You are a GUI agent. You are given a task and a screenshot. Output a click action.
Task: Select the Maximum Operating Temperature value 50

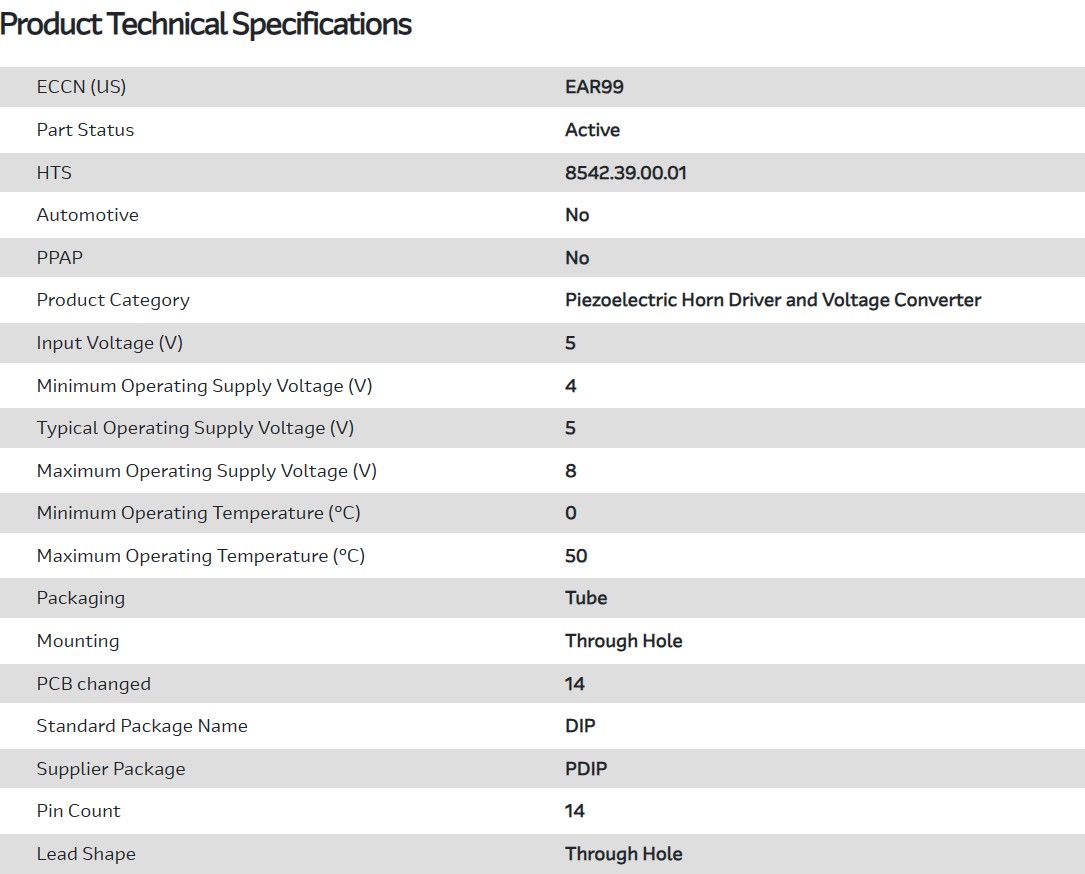tap(576, 556)
